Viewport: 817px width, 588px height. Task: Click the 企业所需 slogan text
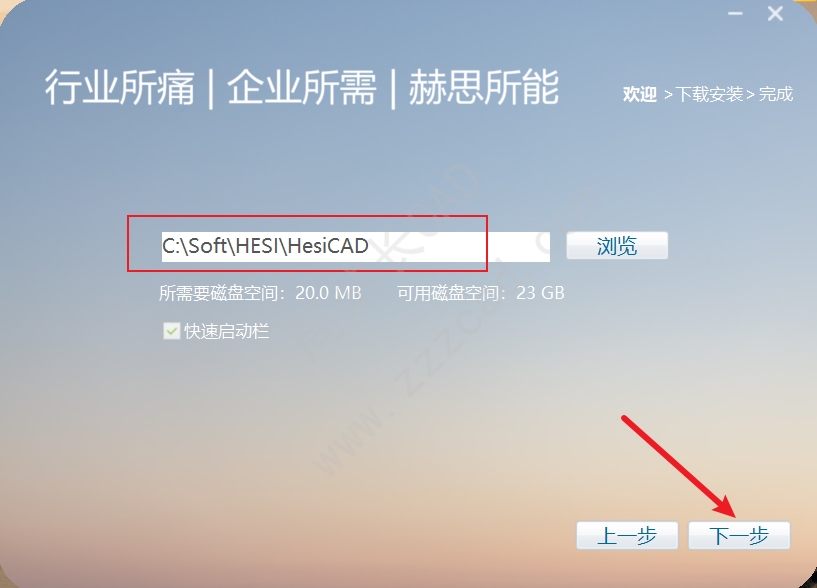click(302, 88)
